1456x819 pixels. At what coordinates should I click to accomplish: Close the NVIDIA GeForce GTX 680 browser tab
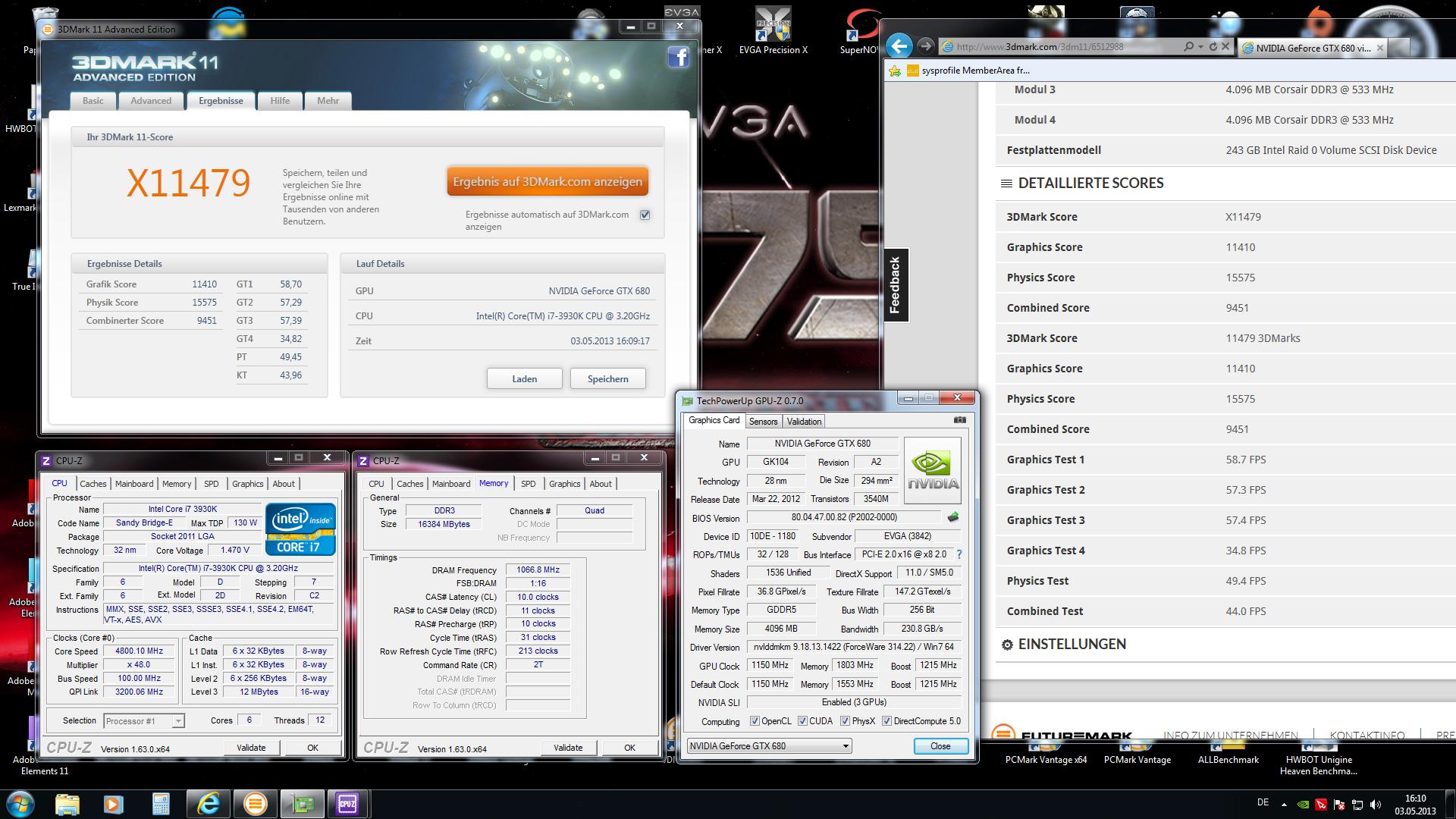click(1379, 48)
